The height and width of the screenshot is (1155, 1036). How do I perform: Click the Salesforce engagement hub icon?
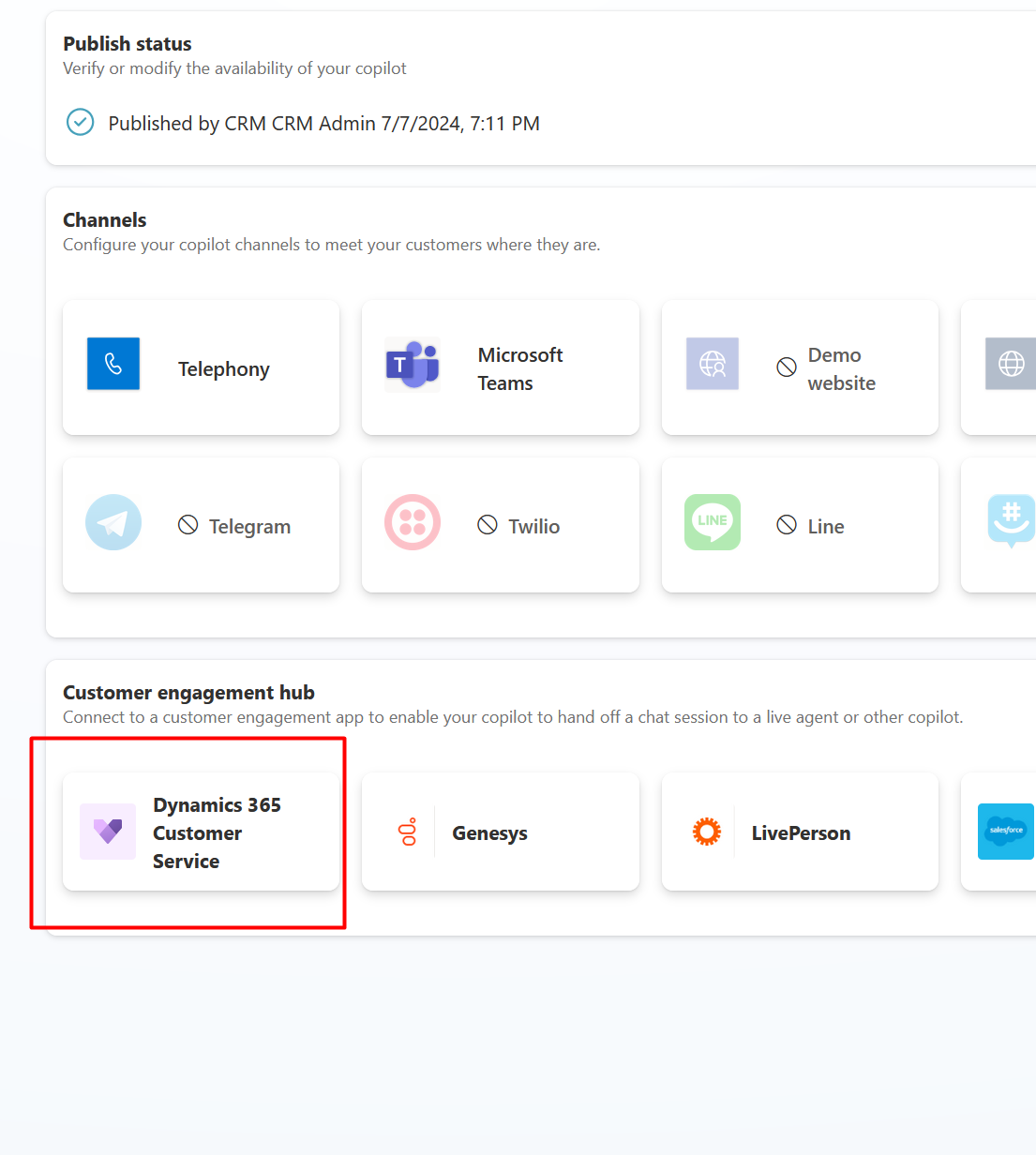(x=1005, y=832)
